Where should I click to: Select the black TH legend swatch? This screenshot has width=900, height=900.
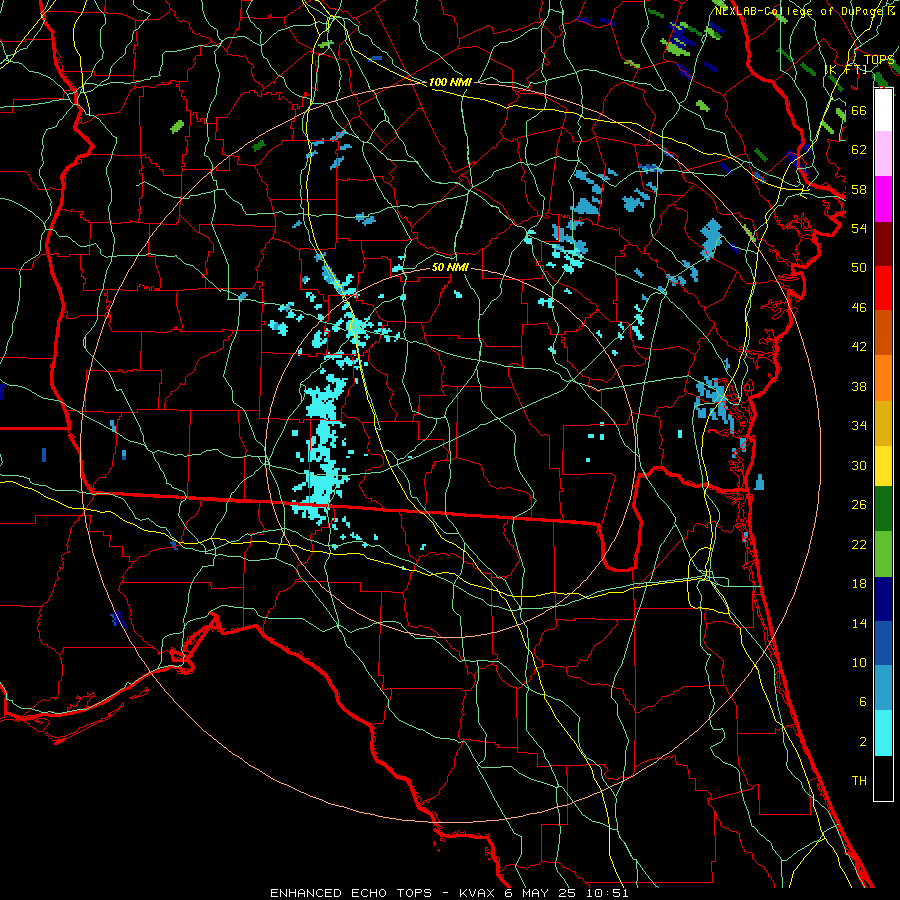[883, 778]
